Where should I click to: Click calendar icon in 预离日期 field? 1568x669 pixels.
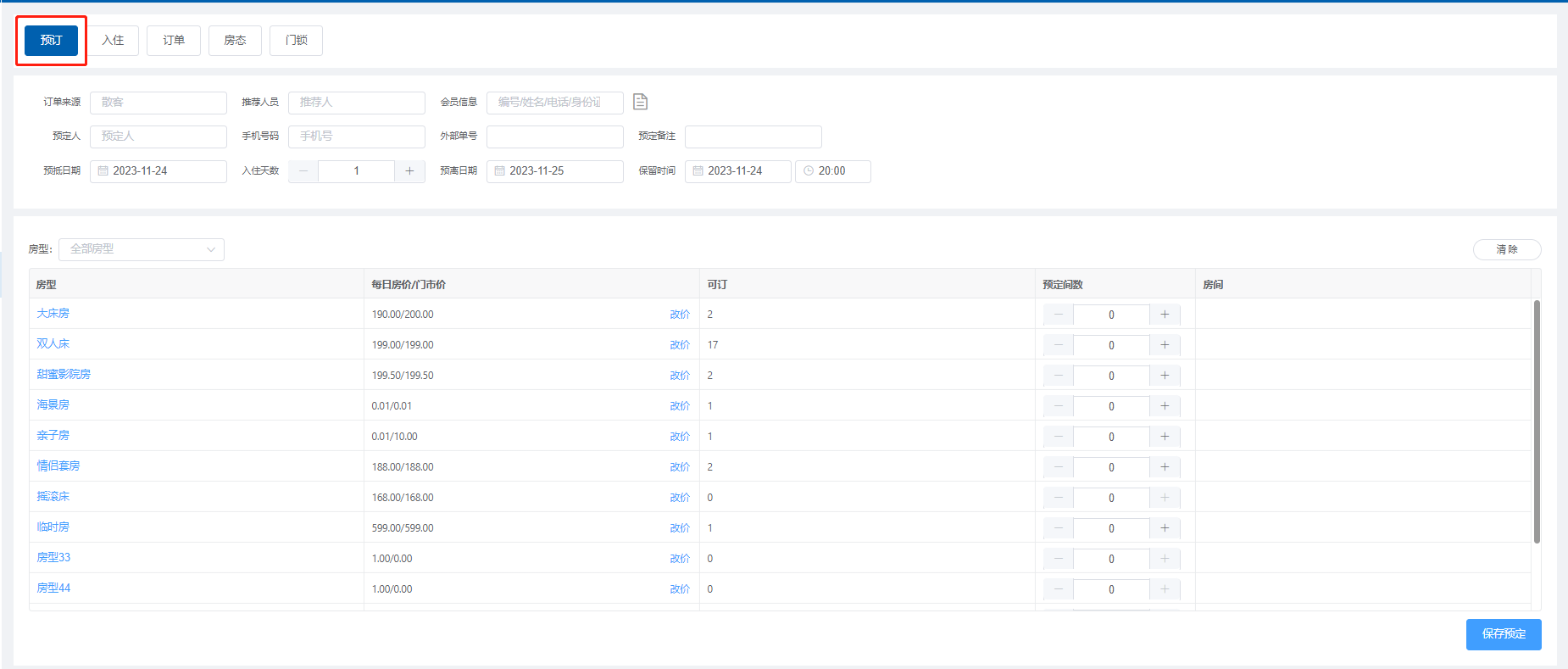click(500, 171)
